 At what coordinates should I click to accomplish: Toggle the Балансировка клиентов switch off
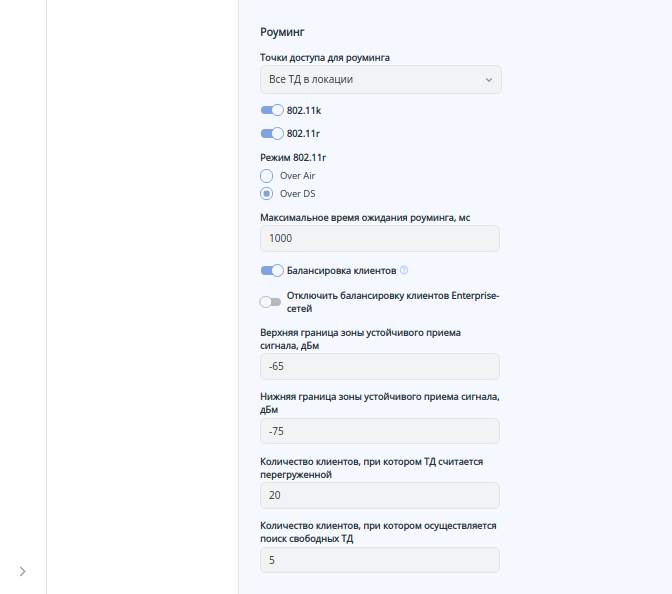272,270
